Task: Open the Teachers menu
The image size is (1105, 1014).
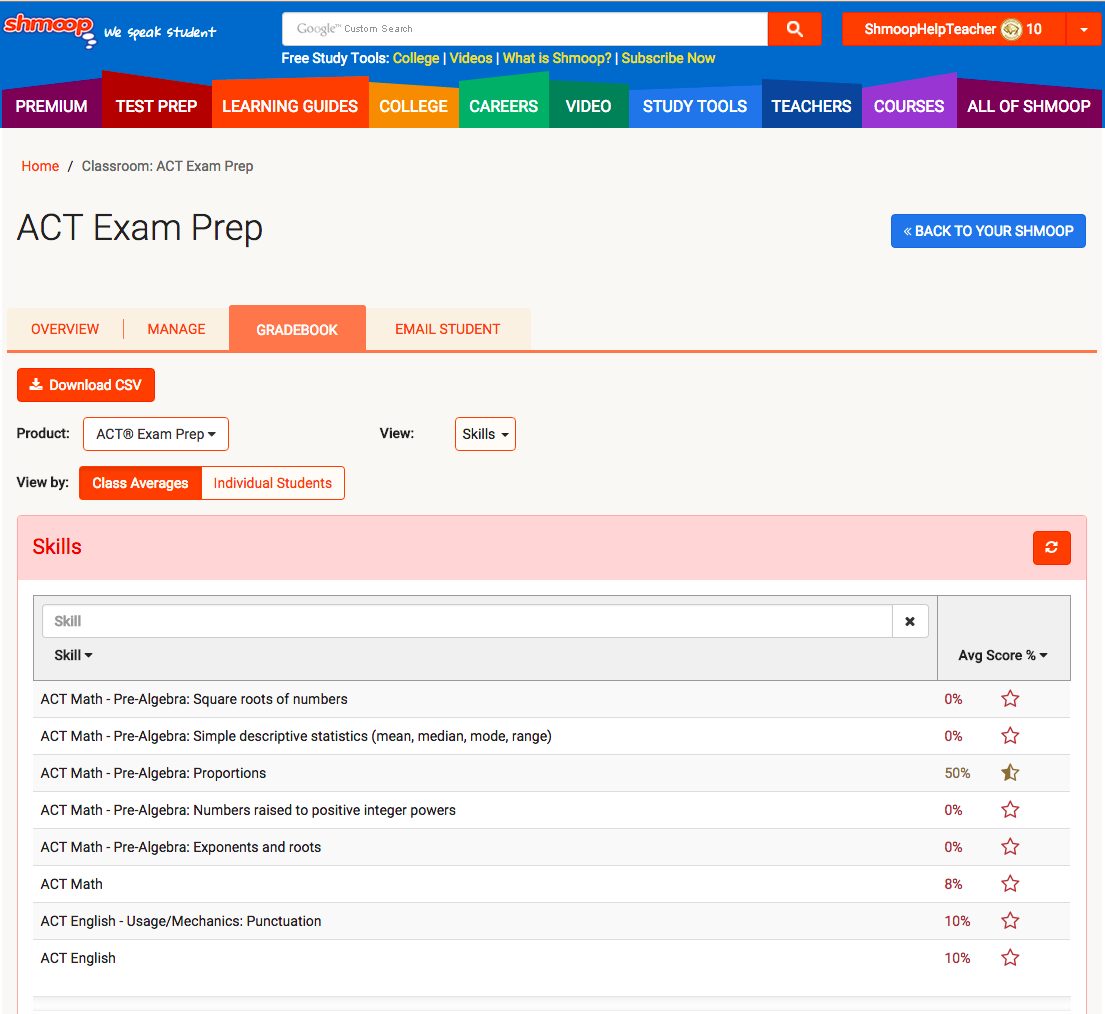Action: pyautogui.click(x=811, y=106)
